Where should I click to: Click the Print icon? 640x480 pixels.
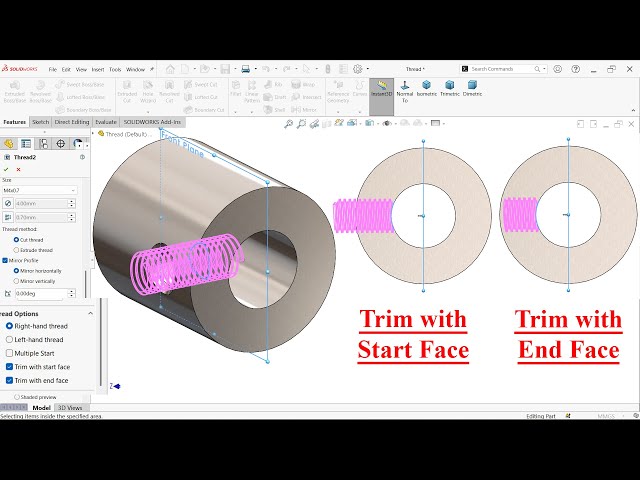pyautogui.click(x=245, y=69)
